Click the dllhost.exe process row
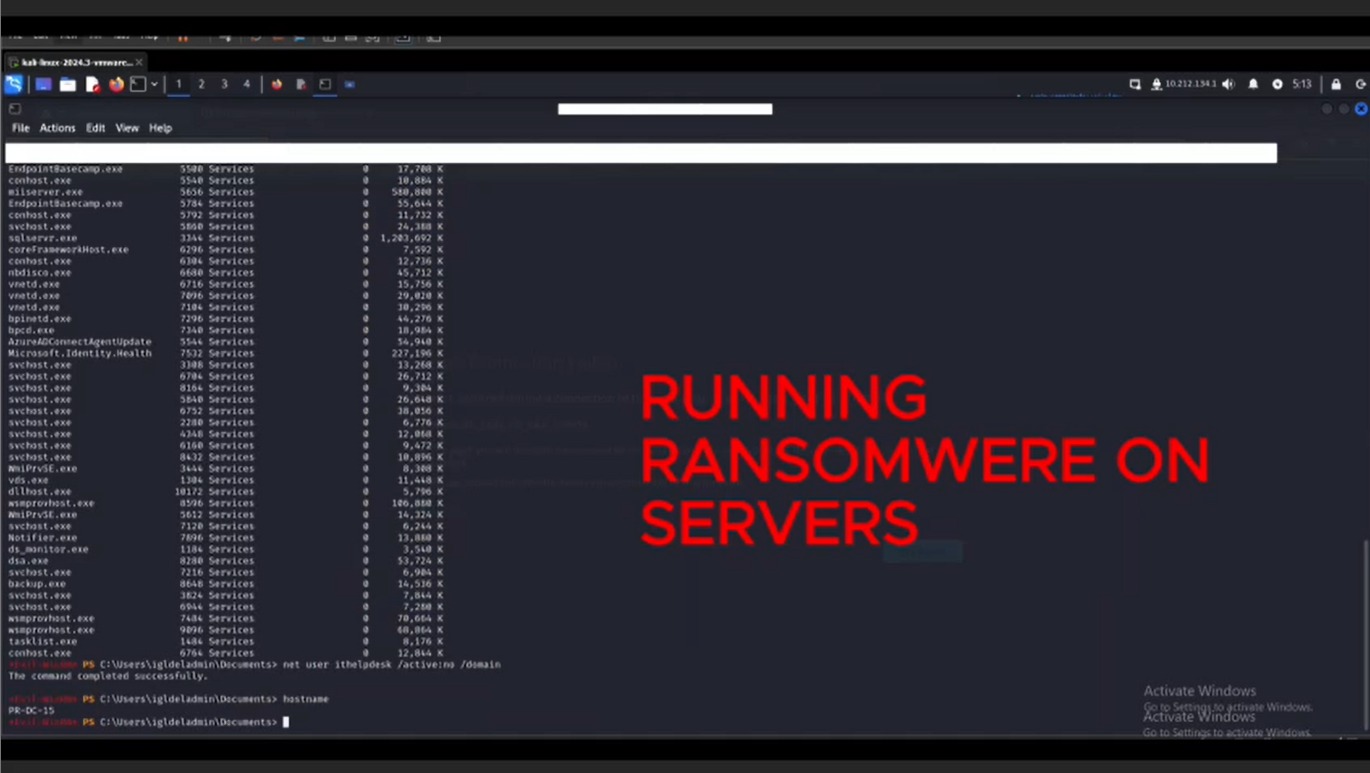Viewport: 1370px width, 773px height. click(x=225, y=492)
